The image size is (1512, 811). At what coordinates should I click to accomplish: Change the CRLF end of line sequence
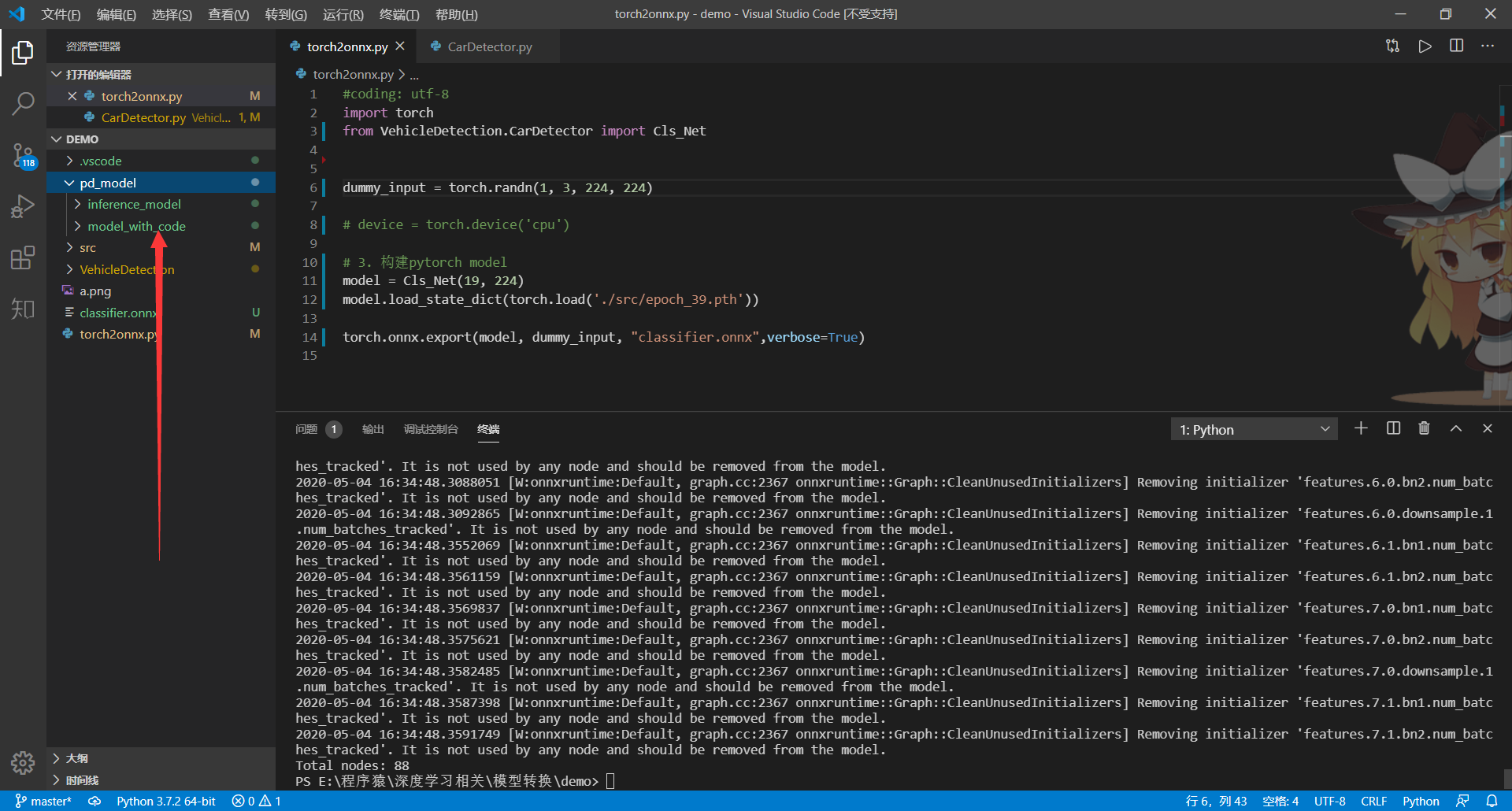pos(1374,801)
